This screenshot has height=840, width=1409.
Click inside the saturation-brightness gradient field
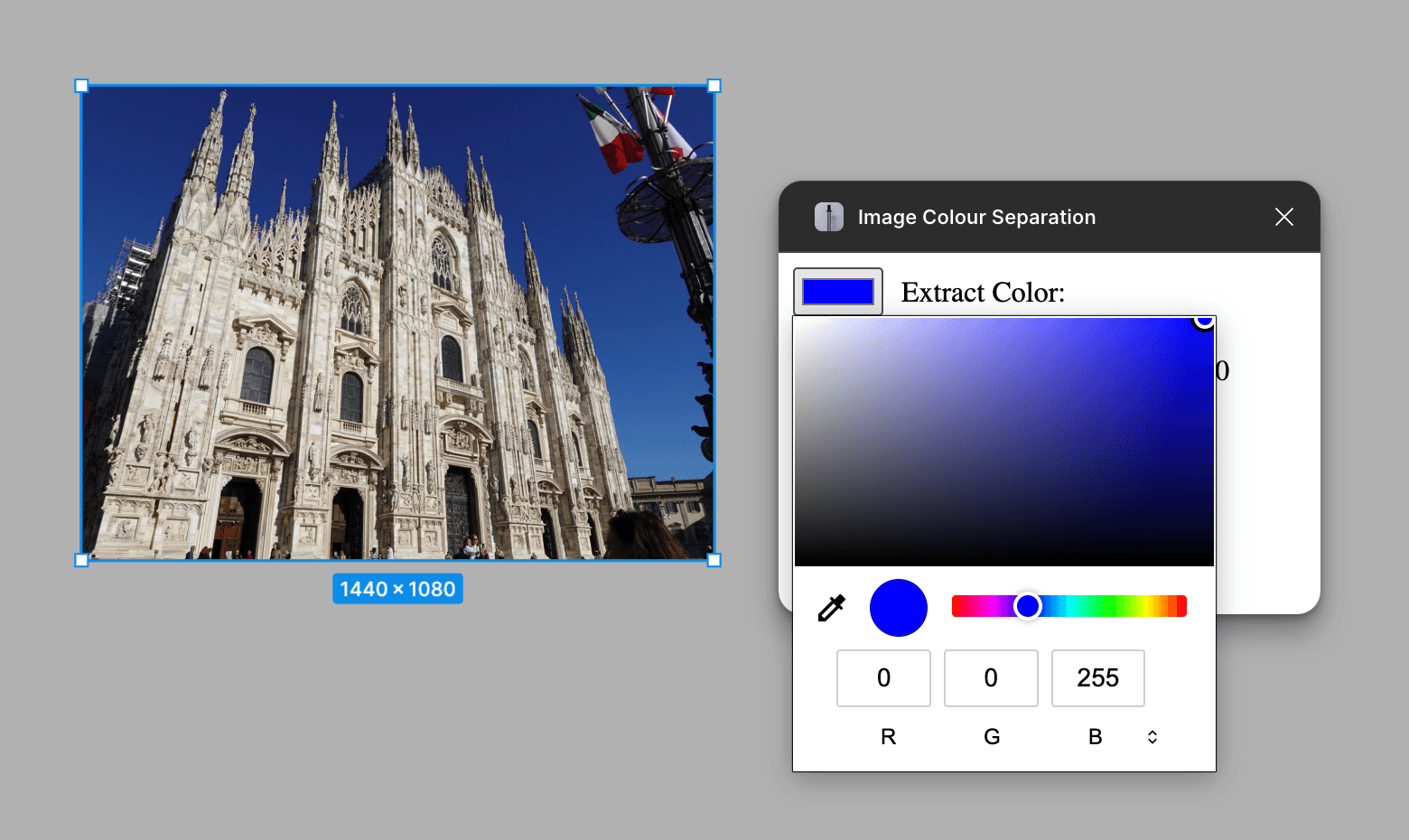tap(1004, 442)
